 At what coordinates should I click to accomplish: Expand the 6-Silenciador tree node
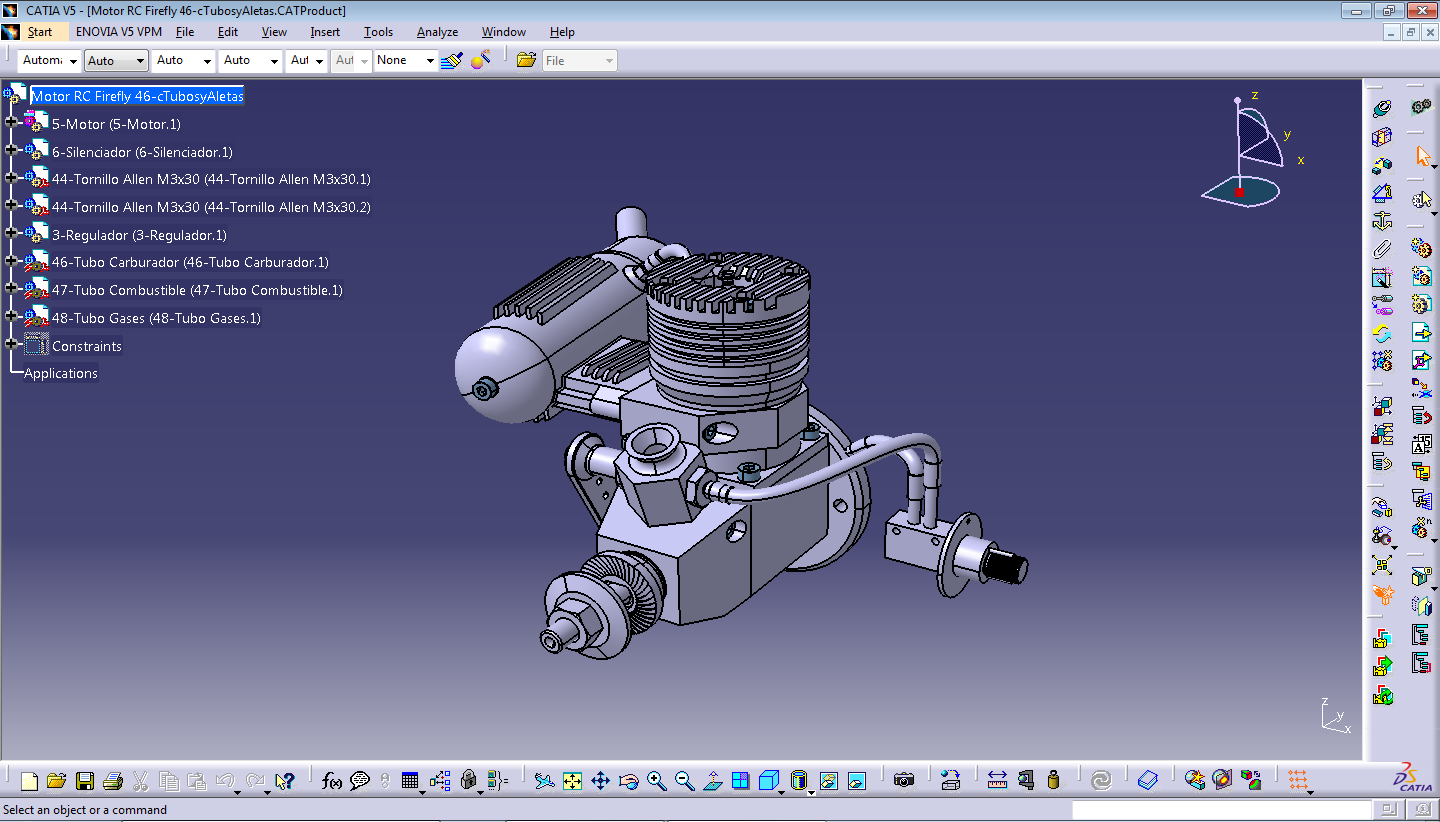(x=12, y=150)
